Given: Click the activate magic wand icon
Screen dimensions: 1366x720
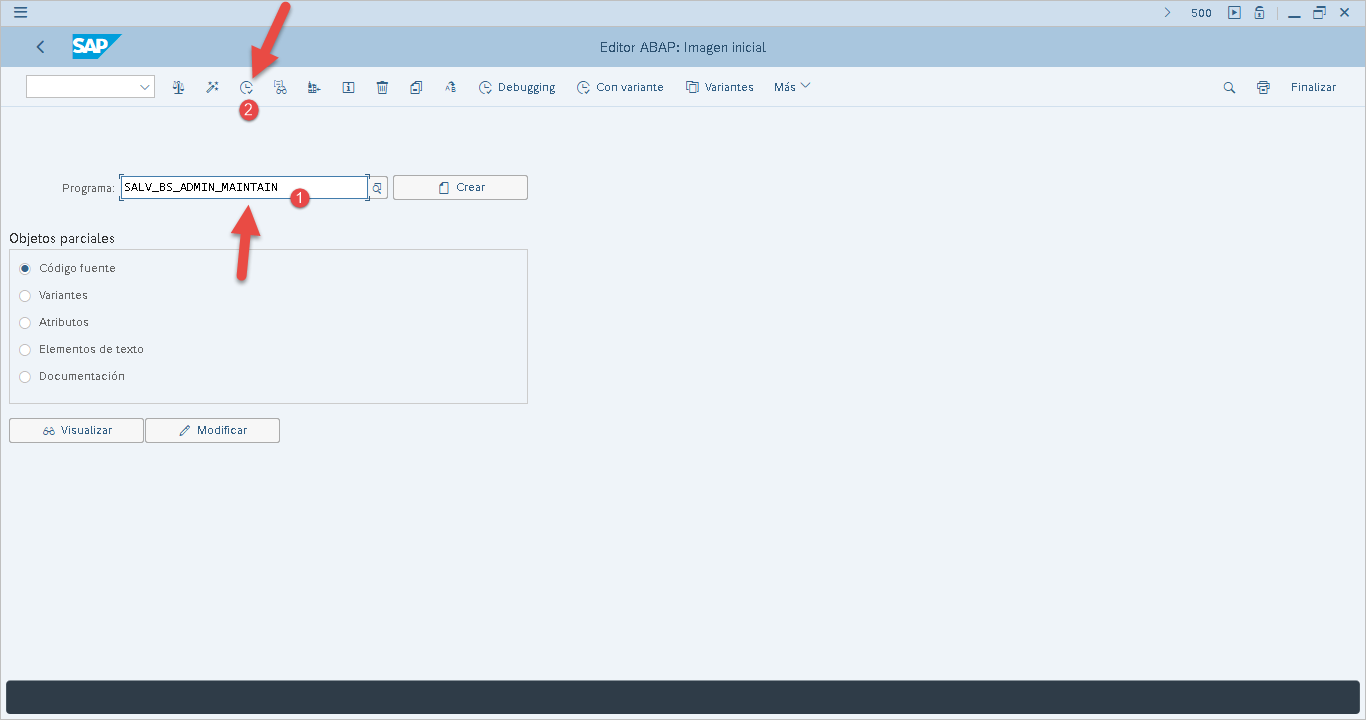Looking at the screenshot, I should coord(212,87).
